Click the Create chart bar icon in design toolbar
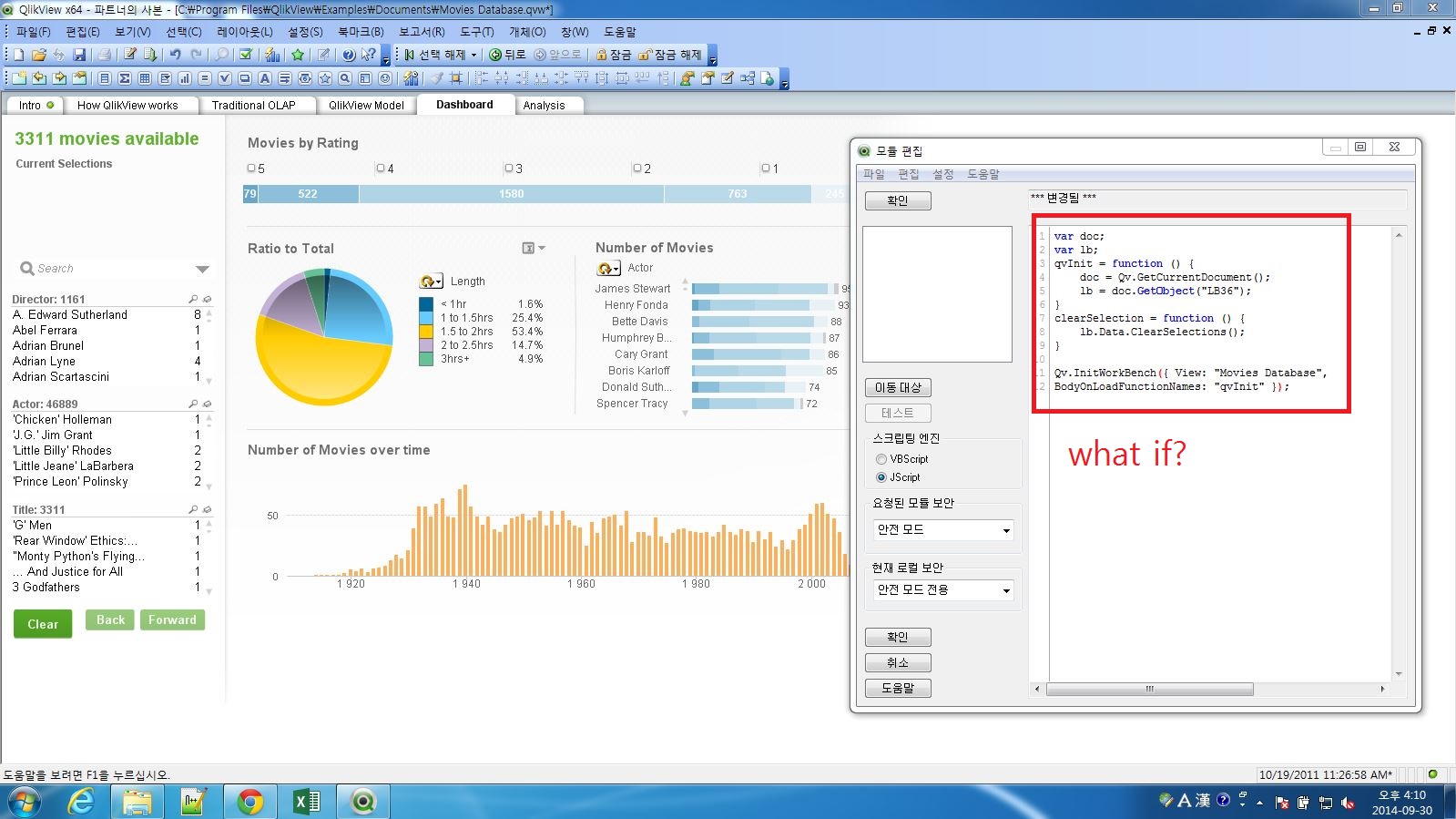 185,78
